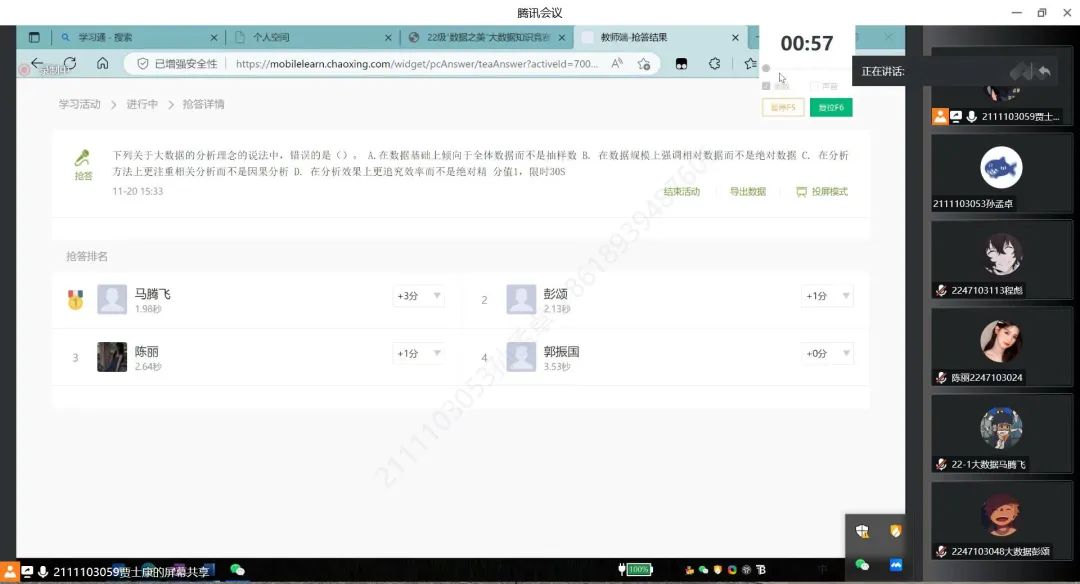This screenshot has height=584, width=1080.
Task: Click the recorder progress slider handle
Action: coord(766,69)
